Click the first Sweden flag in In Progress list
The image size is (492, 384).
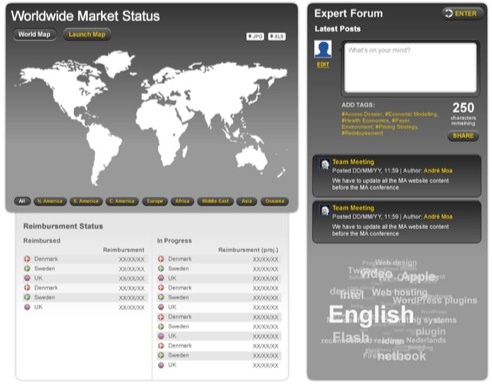[x=161, y=269]
